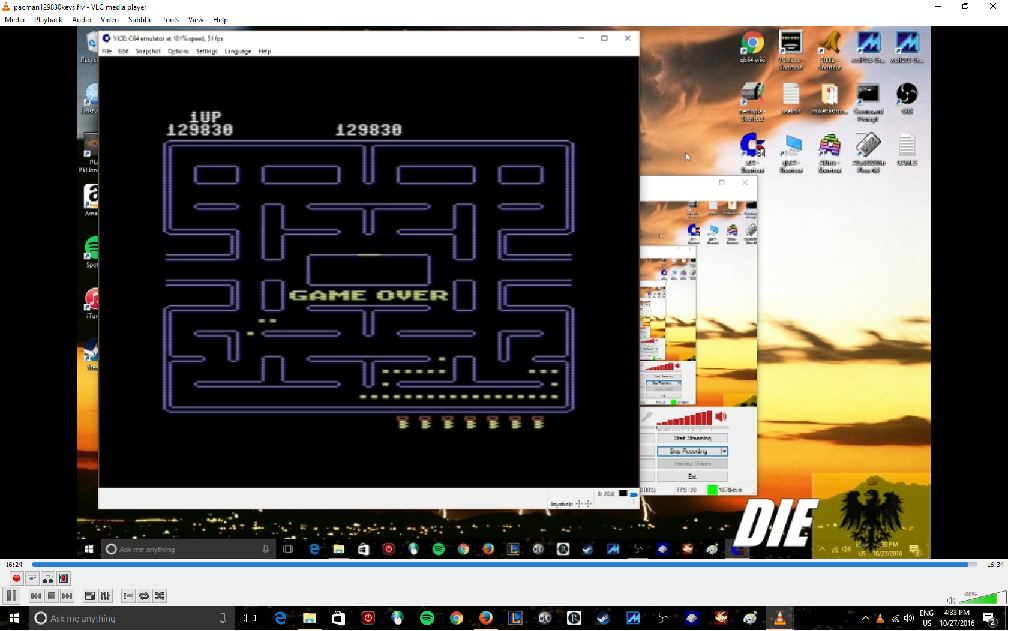1012x631 pixels.
Task: Click the googly-eyes icon in the bottom taskbar
Action: (x=545, y=618)
